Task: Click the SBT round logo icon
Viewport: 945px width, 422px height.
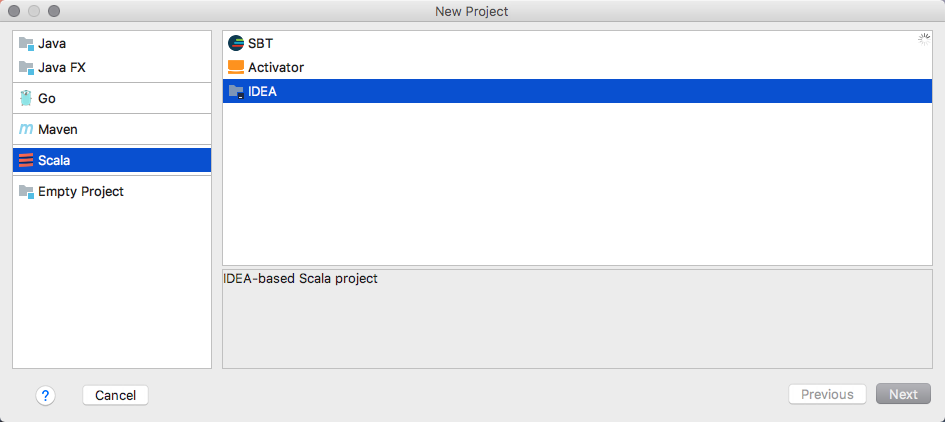Action: [236, 43]
